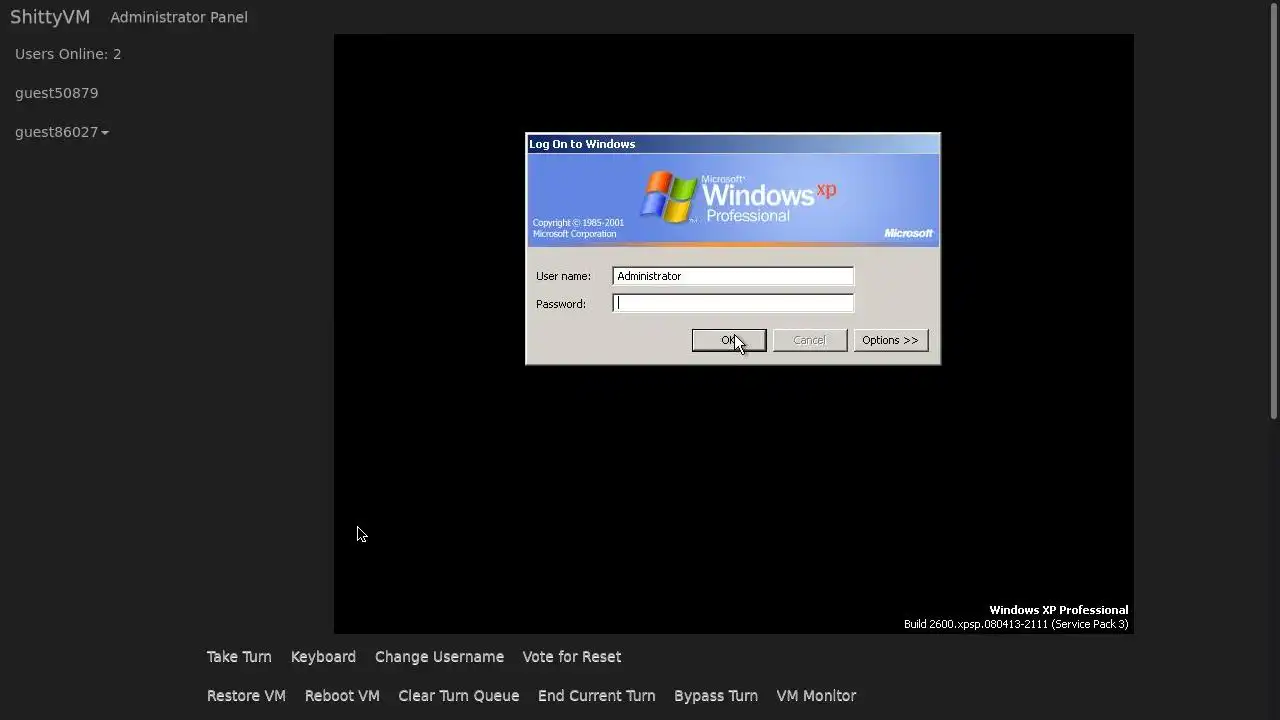Click Clear Turn Queue
This screenshot has height=720, width=1280.
tap(459, 696)
